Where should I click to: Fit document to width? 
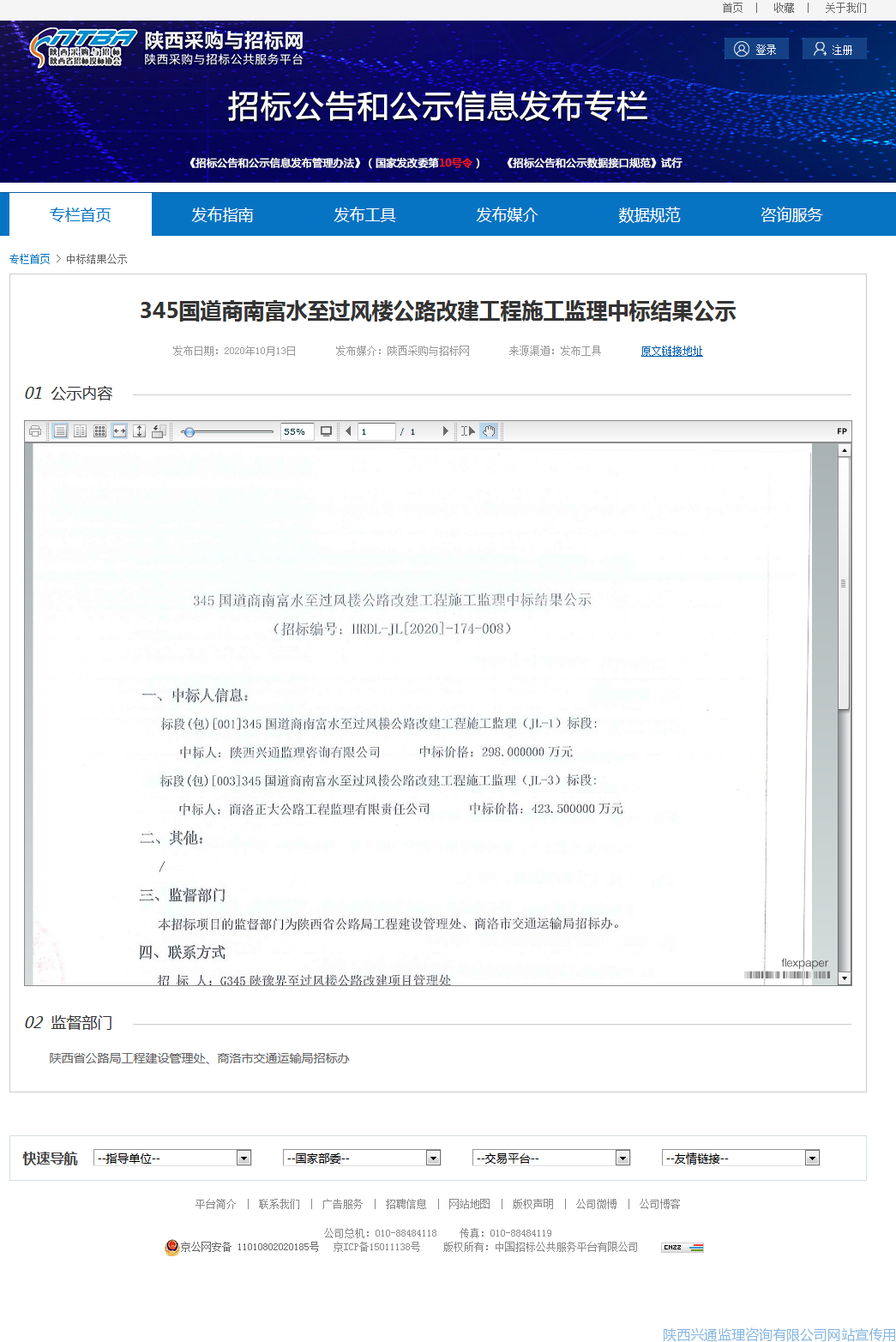pos(119,431)
